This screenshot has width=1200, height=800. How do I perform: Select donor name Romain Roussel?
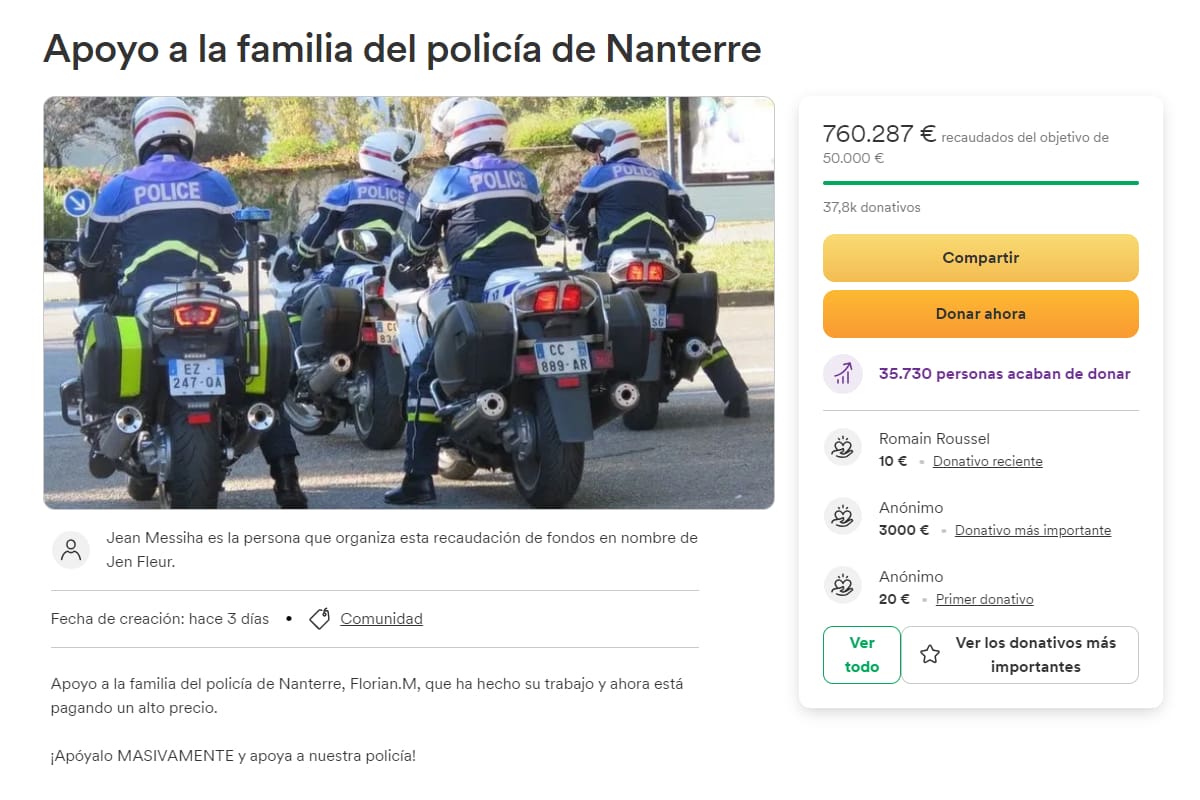click(934, 438)
